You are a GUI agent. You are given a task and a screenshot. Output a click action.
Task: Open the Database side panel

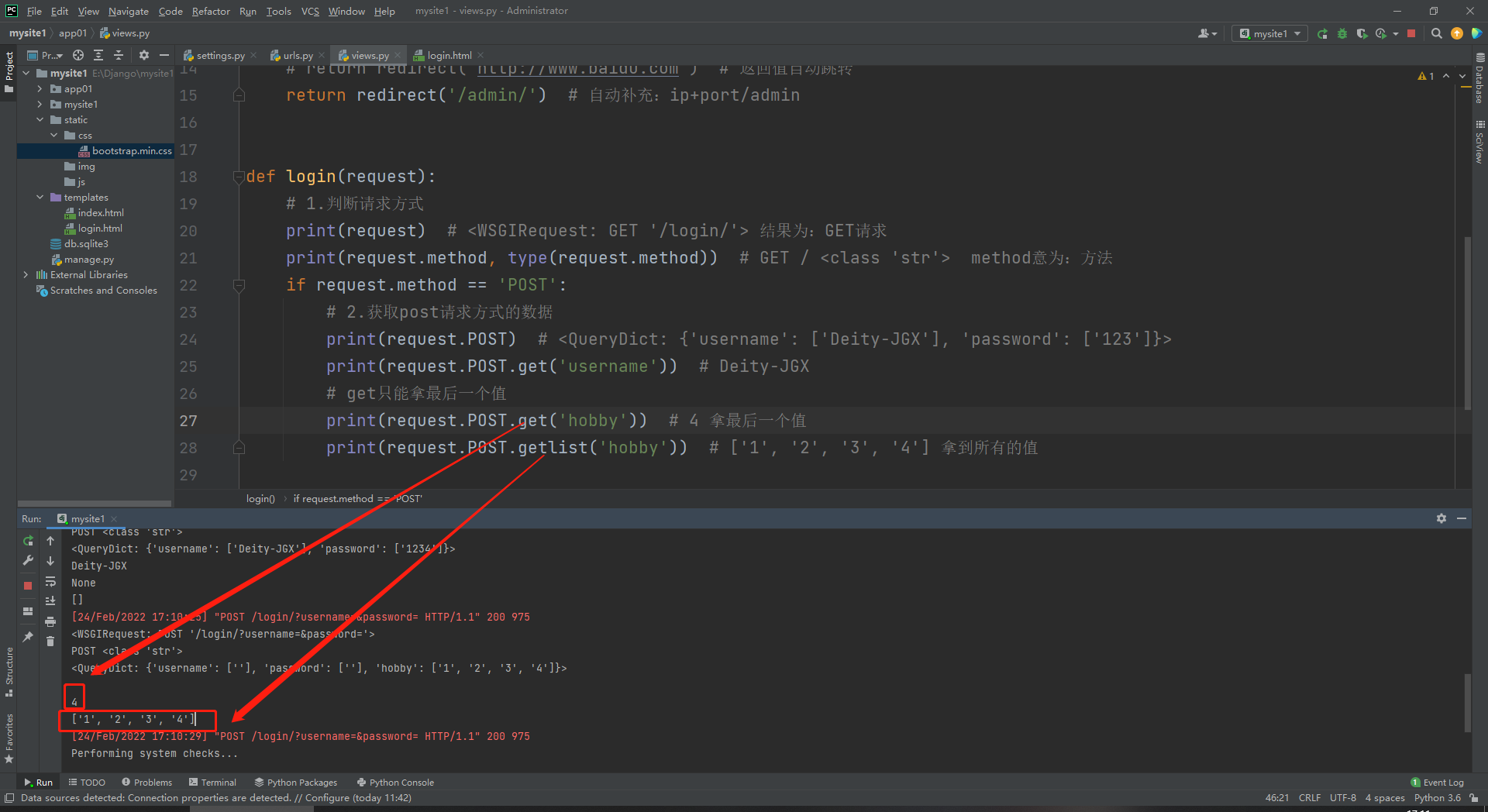1479,78
